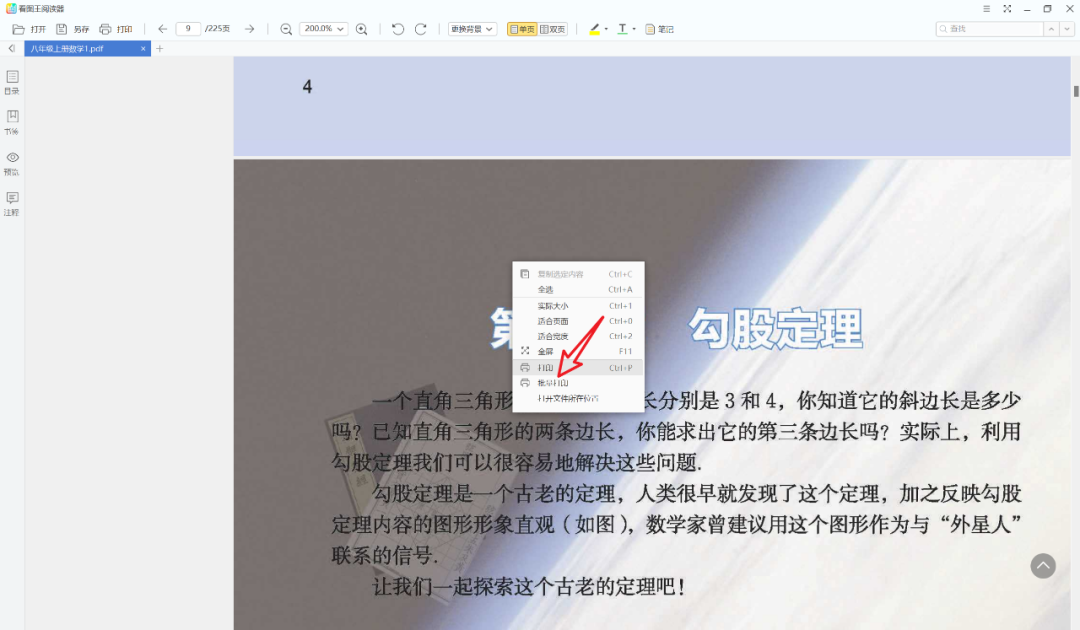Choose 适合页面 in the context menu
The width and height of the screenshot is (1080, 630).
(578, 321)
